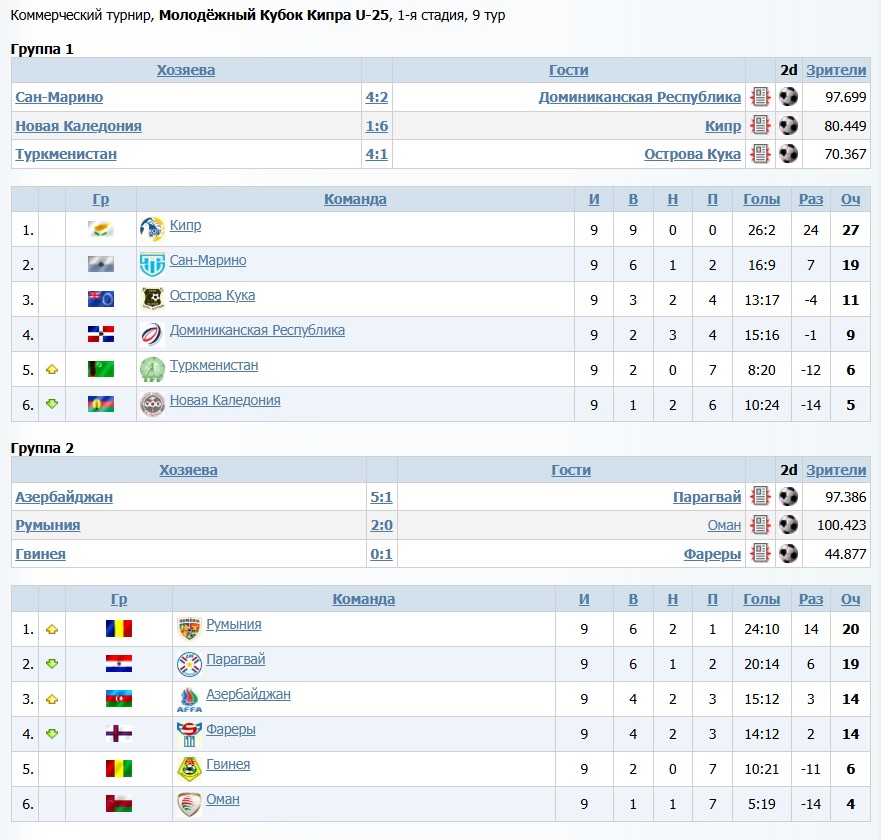
Task: Click Голы column header in Group 1 table
Action: click(x=761, y=199)
